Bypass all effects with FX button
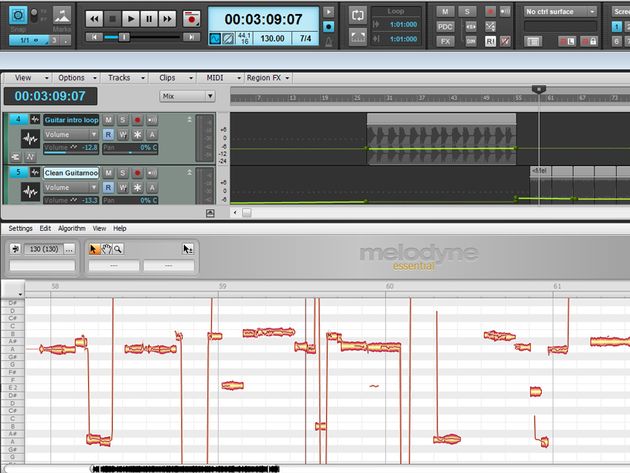 tap(445, 41)
